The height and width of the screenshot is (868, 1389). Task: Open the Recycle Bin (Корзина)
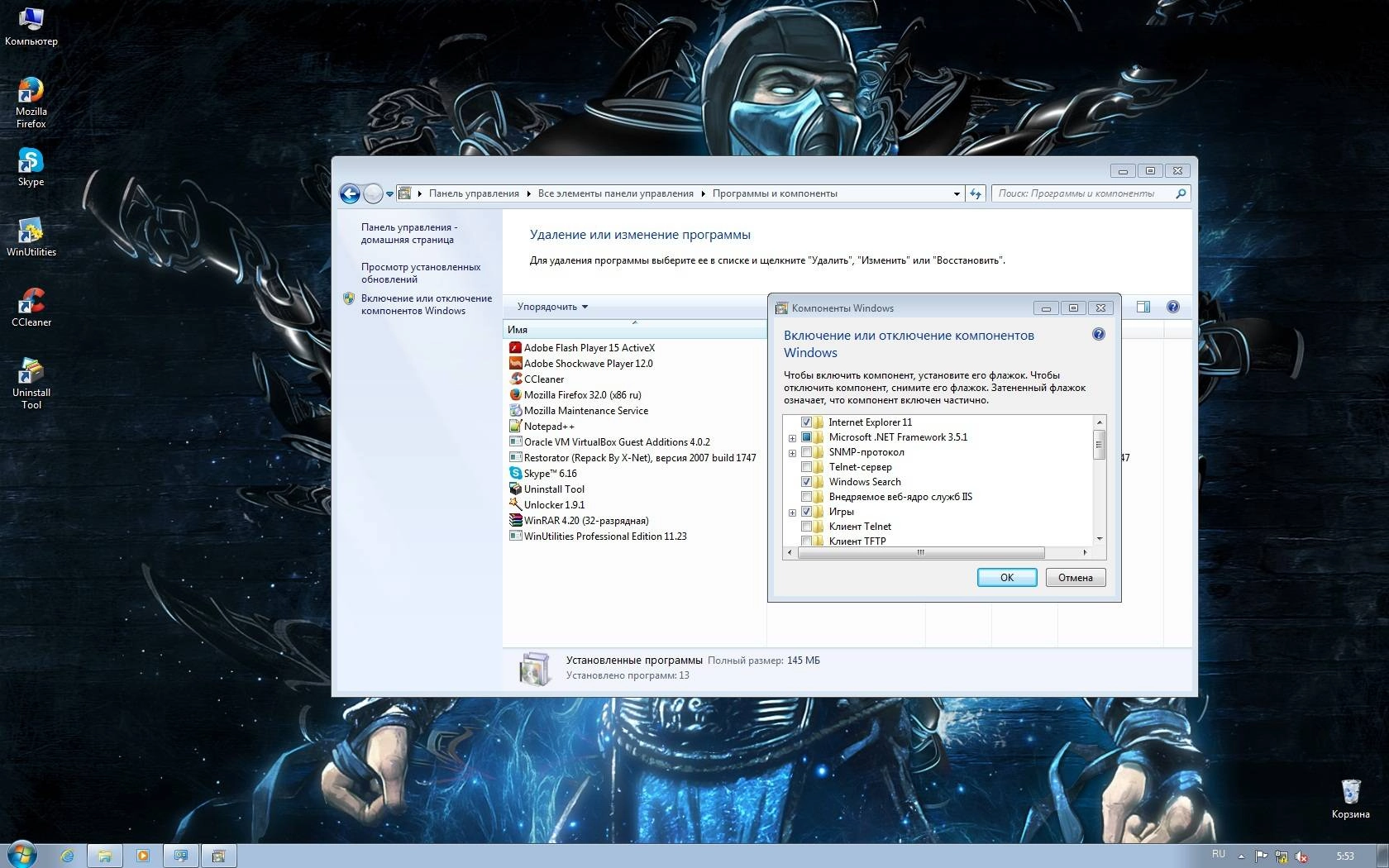[1350, 799]
